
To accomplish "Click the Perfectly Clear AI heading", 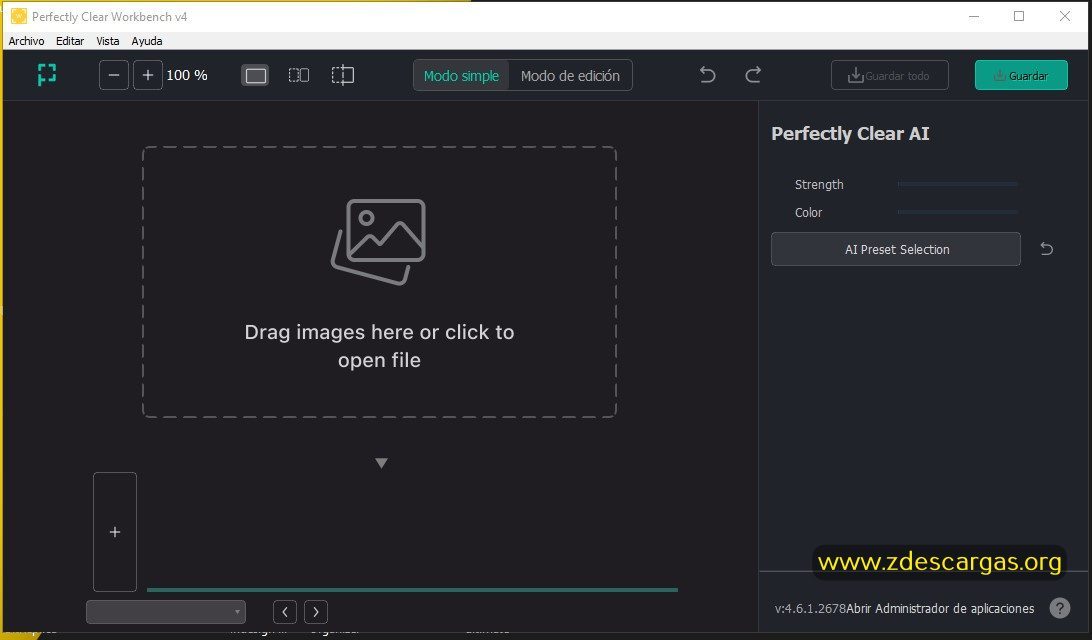I will click(850, 134).
